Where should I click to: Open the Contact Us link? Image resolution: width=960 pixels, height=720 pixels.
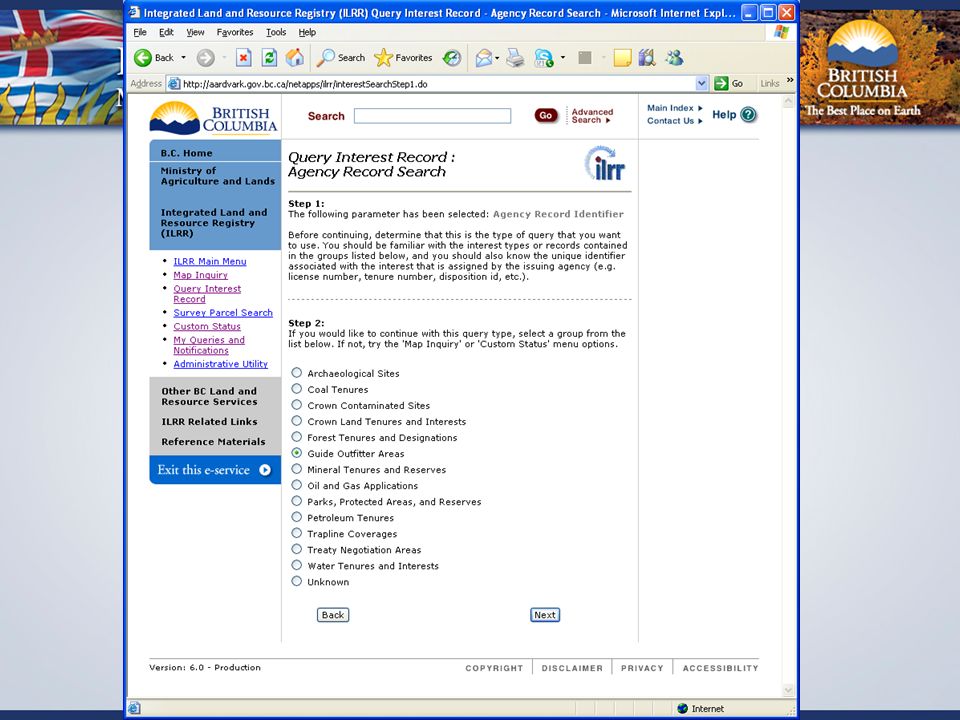coord(674,121)
